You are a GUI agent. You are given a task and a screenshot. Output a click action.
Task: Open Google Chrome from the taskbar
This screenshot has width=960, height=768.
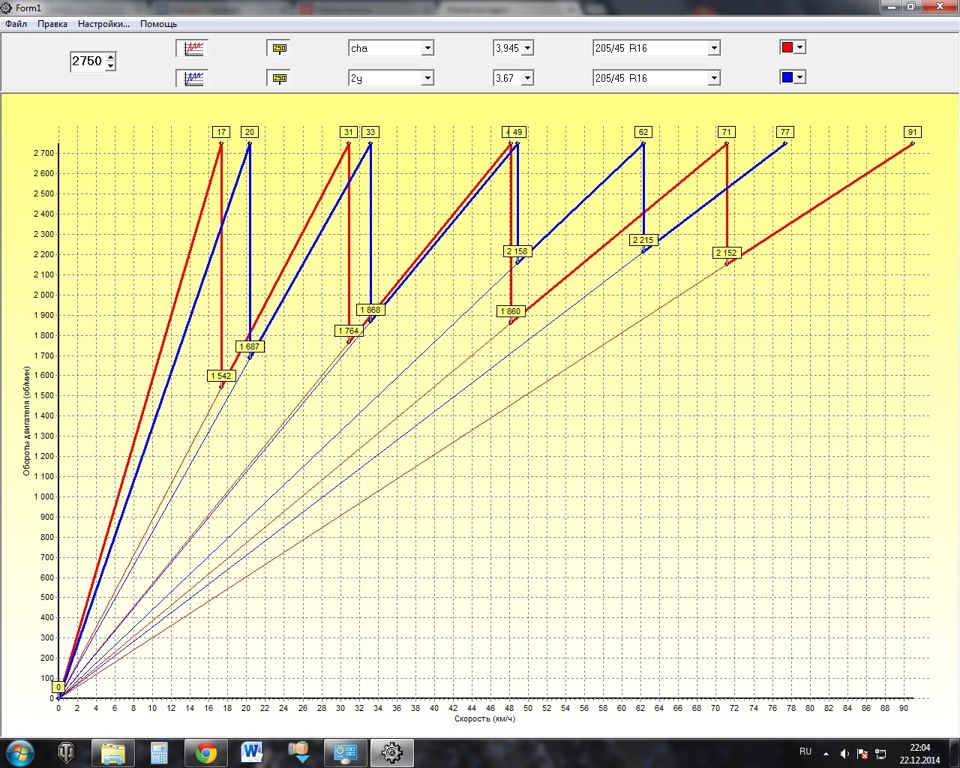coord(207,752)
